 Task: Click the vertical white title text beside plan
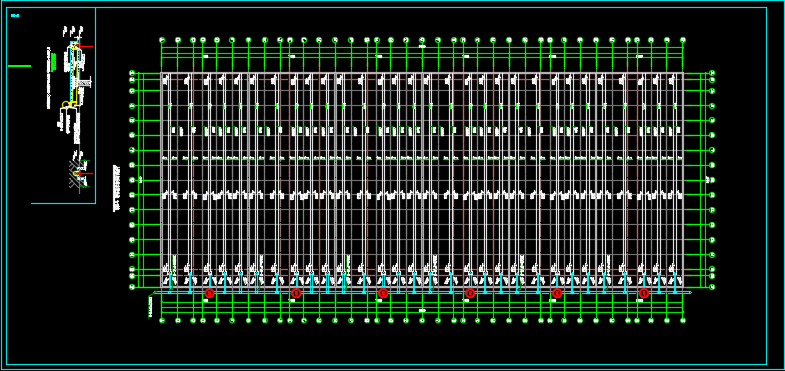117,188
